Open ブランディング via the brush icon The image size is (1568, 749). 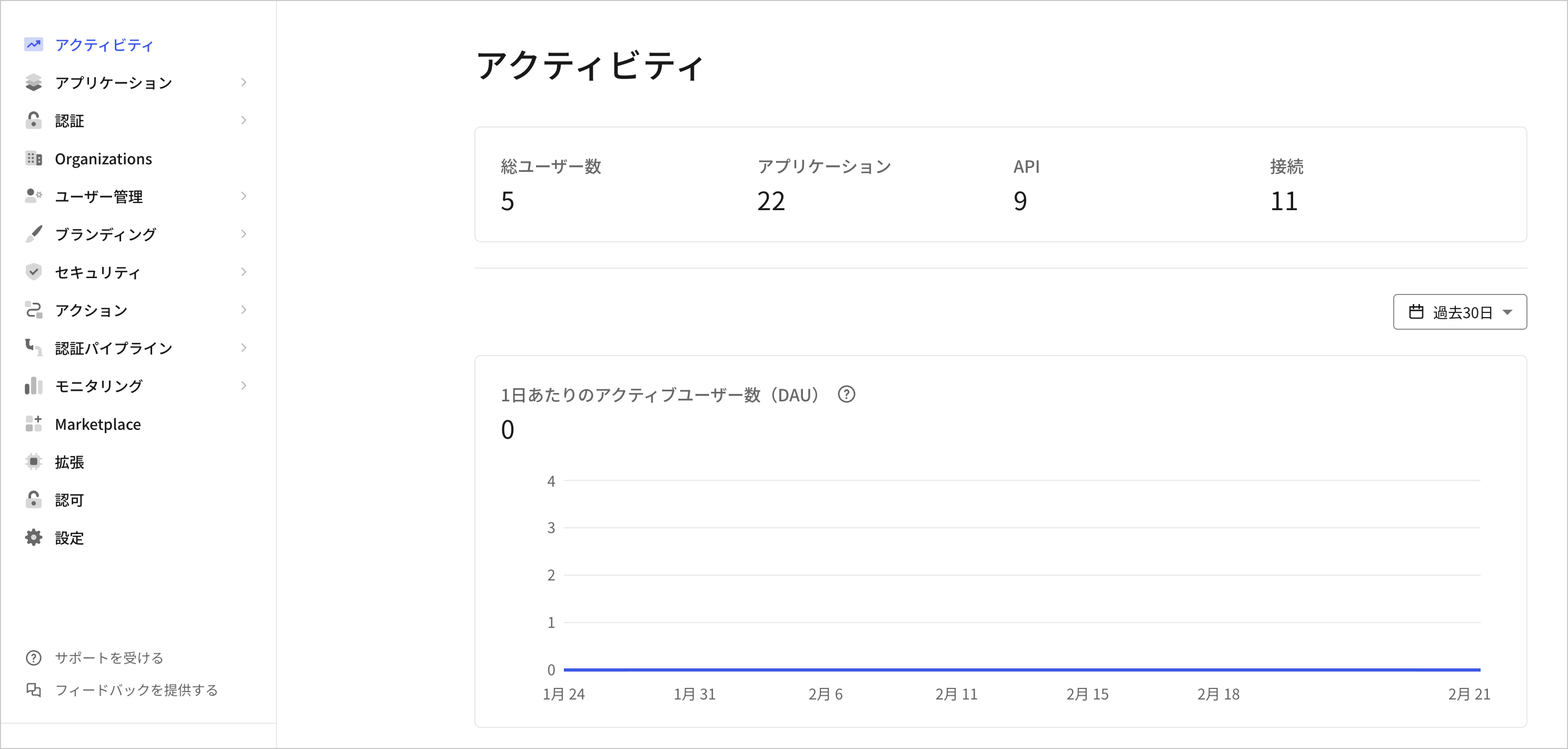click(x=34, y=234)
